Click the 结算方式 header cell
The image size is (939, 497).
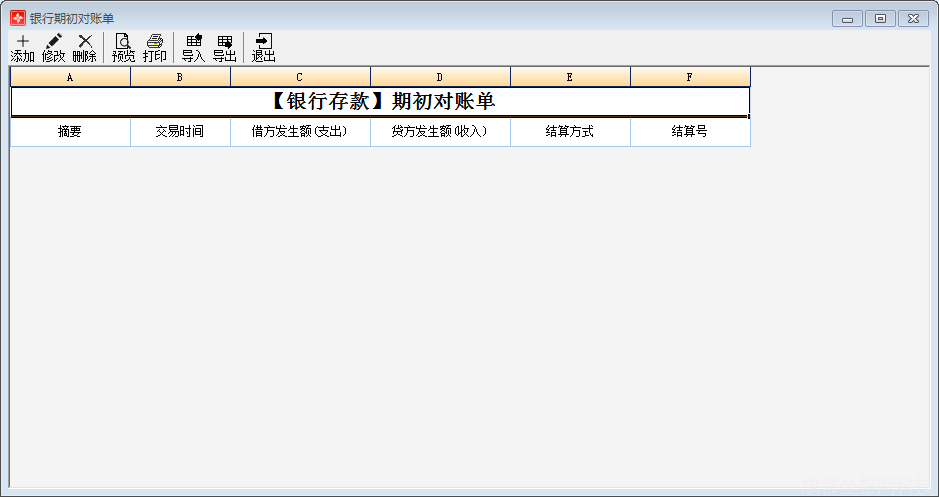(x=570, y=132)
